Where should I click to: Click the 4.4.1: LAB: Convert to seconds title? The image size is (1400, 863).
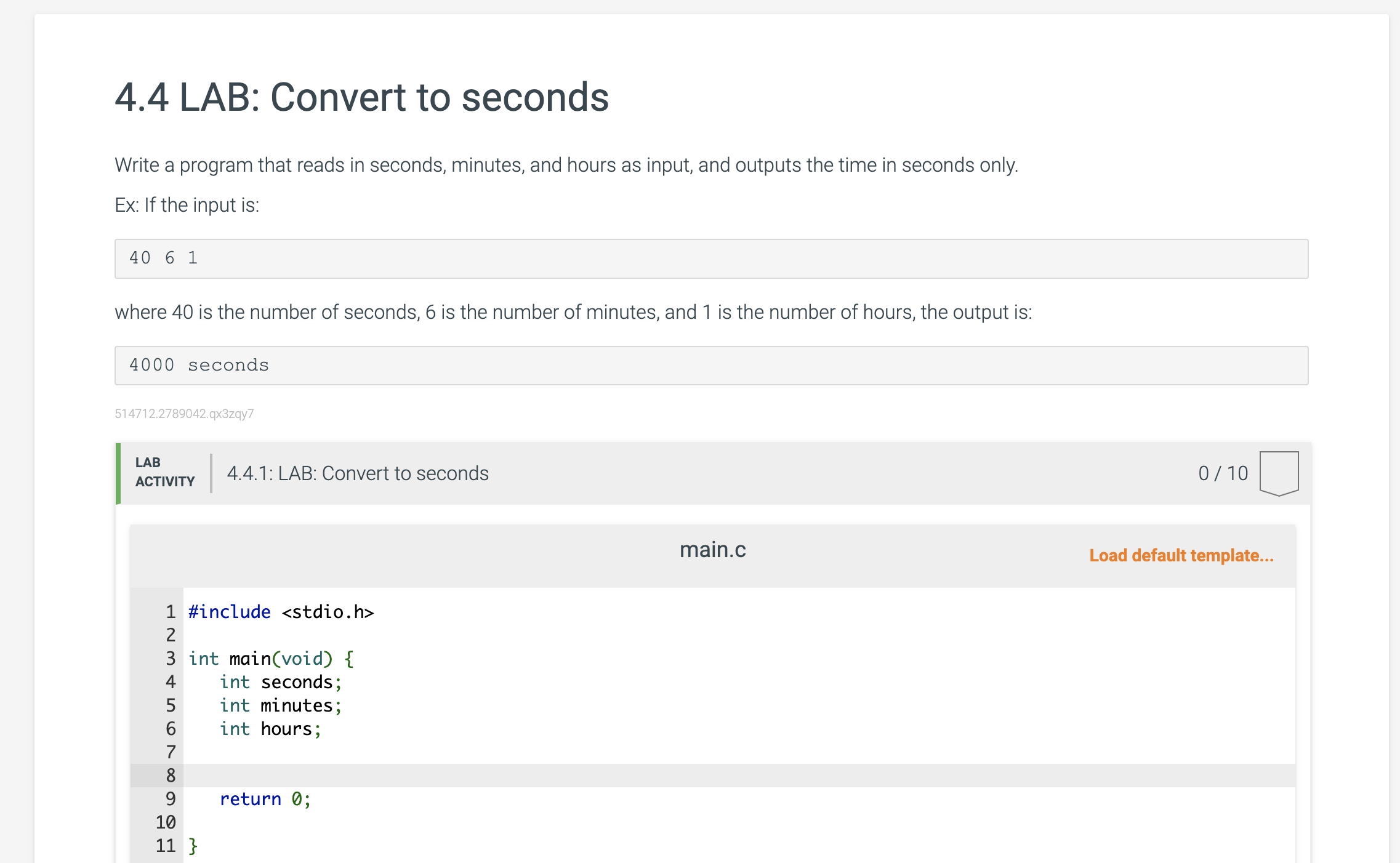[x=358, y=473]
